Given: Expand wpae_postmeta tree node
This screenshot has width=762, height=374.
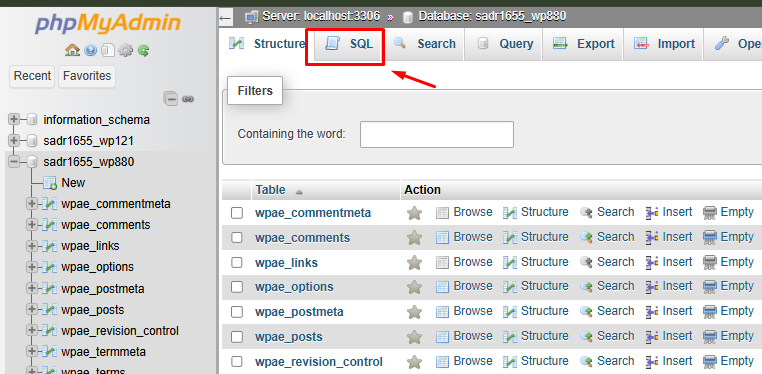Looking at the screenshot, I should click(x=32, y=289).
